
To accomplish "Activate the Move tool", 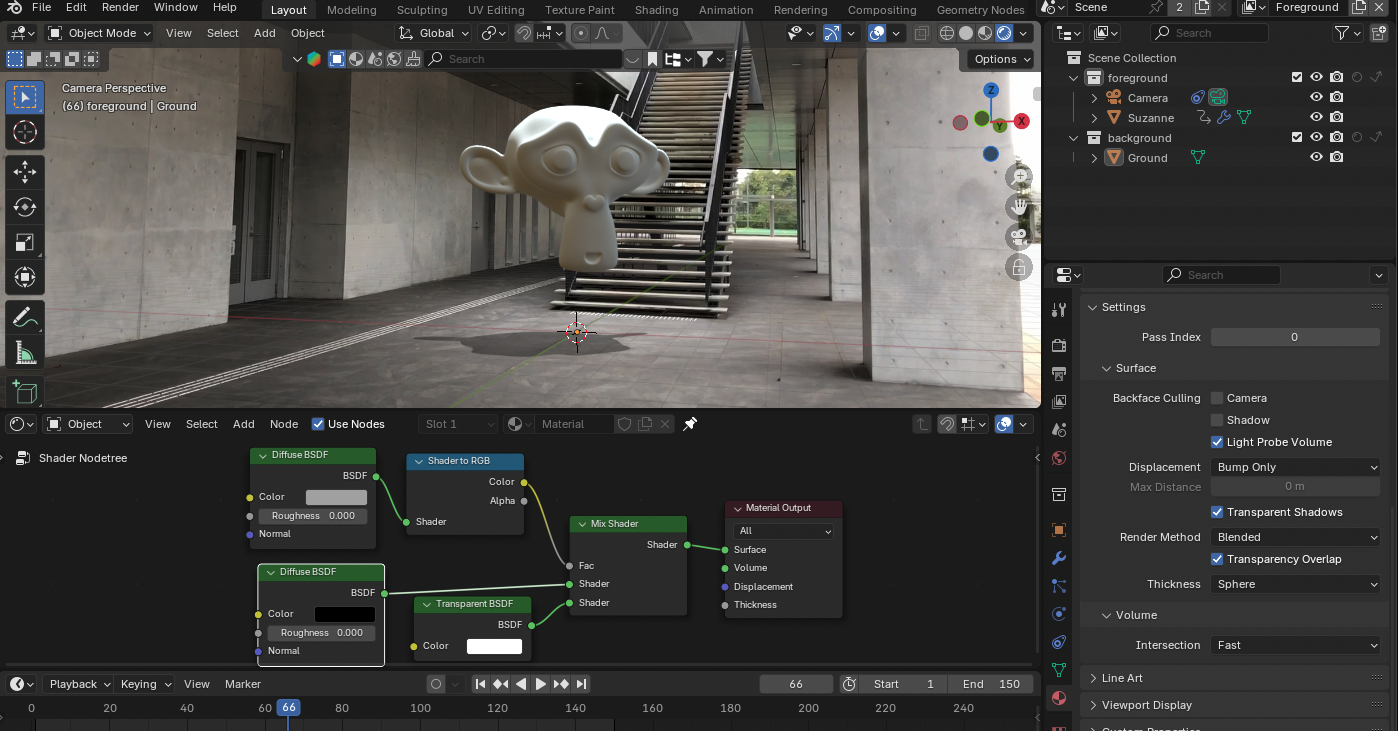I will [25, 172].
